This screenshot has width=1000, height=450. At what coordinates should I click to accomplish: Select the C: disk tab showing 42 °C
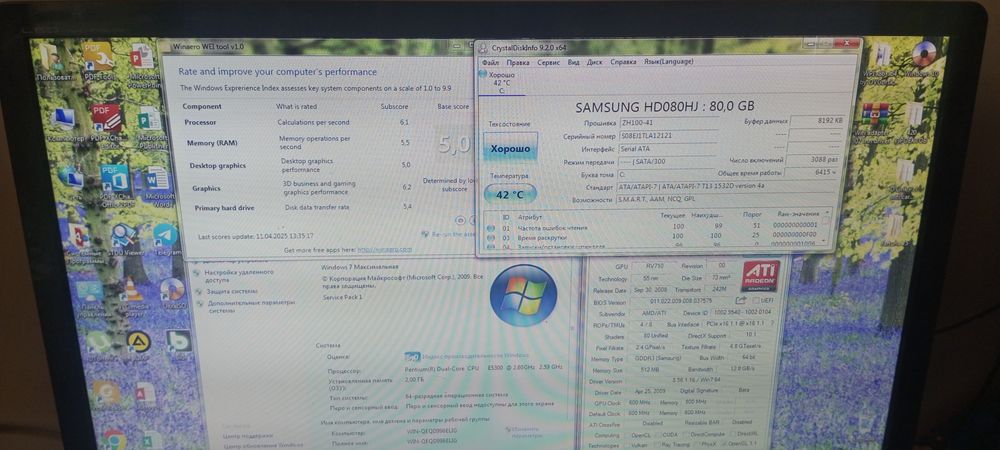coord(501,83)
